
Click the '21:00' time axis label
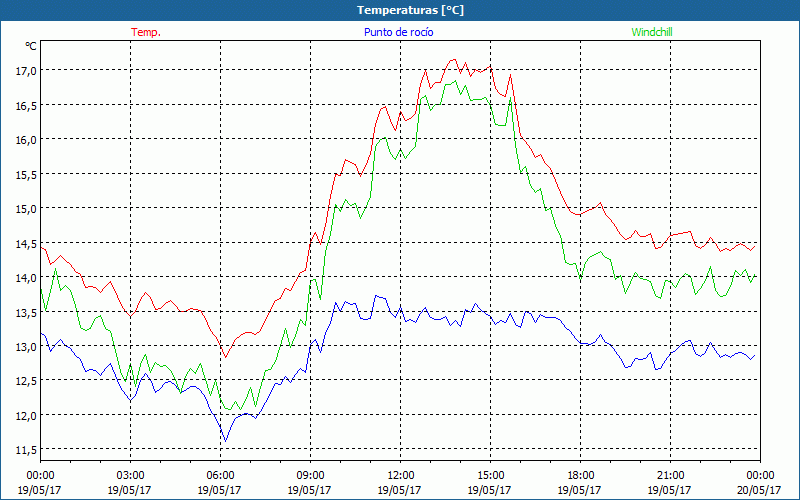pyautogui.click(x=670, y=476)
